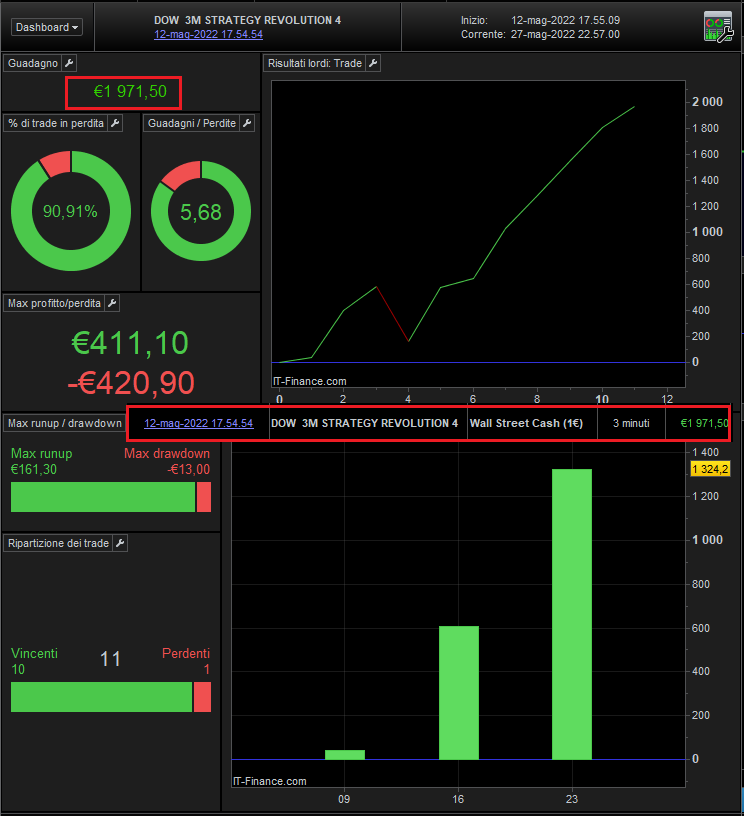
Task: Open dashboard settings icon at top right
Action: tap(718, 27)
